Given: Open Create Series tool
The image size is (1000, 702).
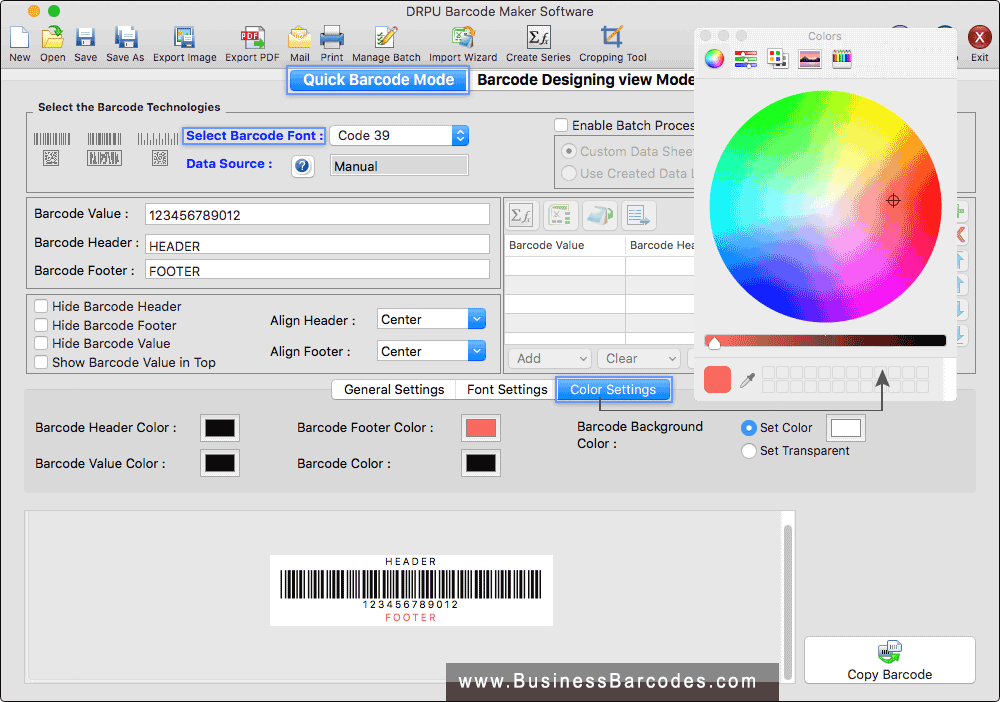Looking at the screenshot, I should [538, 38].
